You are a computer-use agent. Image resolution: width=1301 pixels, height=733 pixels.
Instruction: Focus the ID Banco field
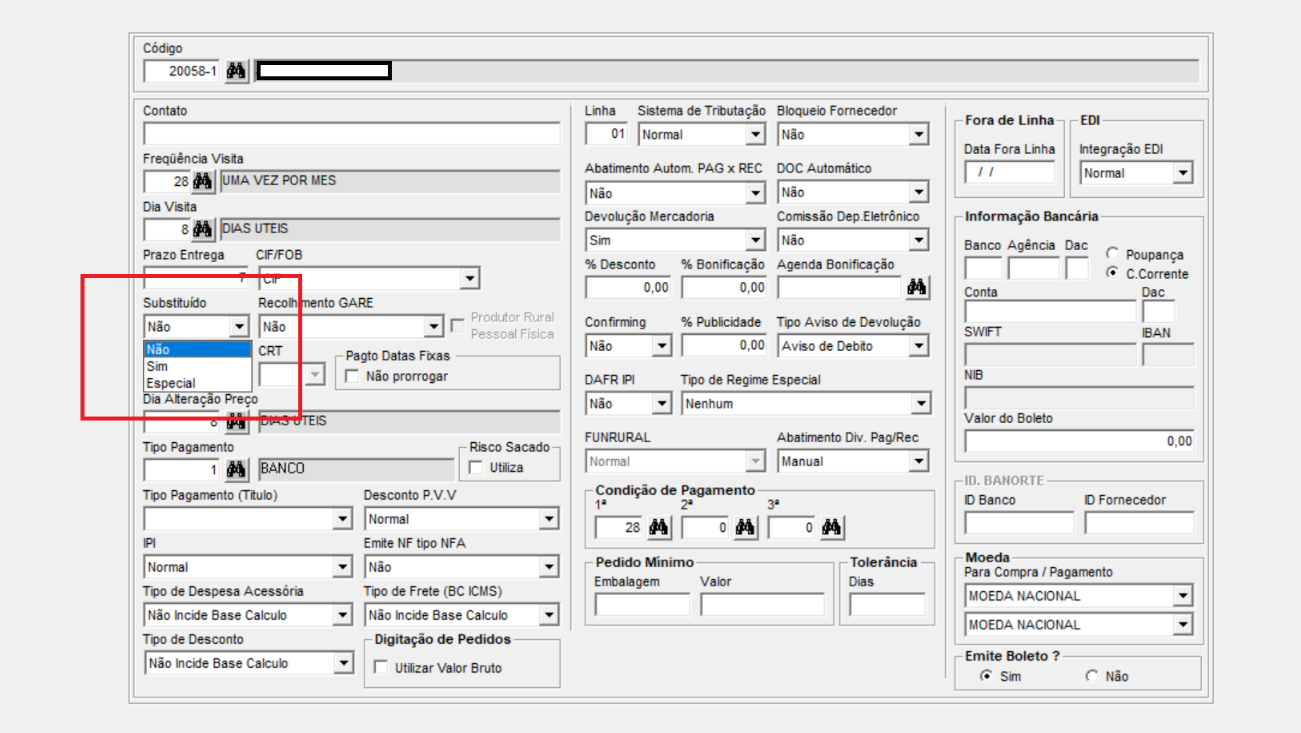1019,523
